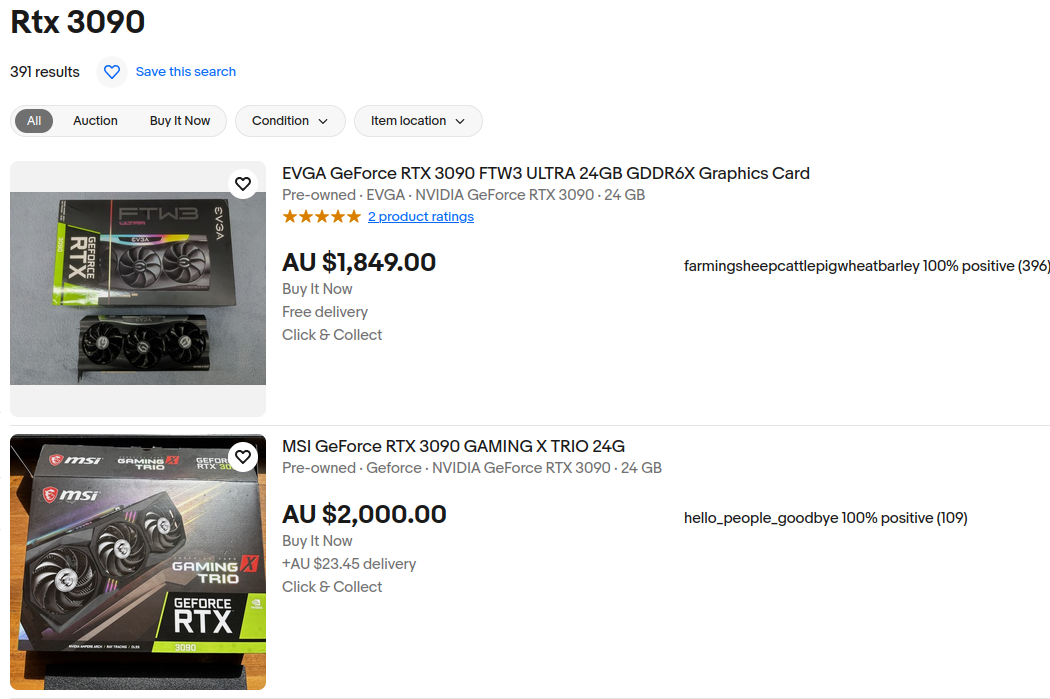The width and height of the screenshot is (1050, 699).
Task: Click the Save this search link
Action: (185, 72)
